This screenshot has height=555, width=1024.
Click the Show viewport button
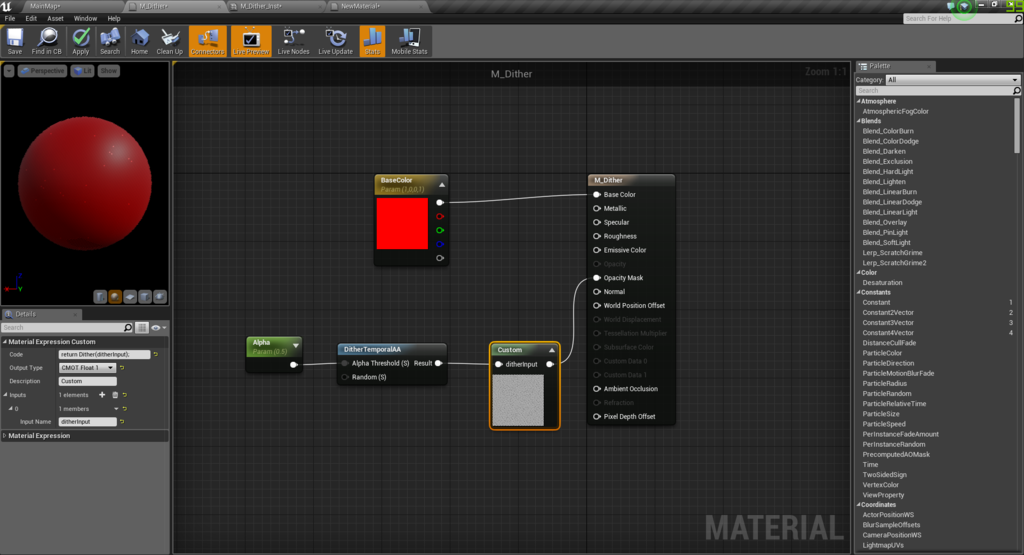108,71
